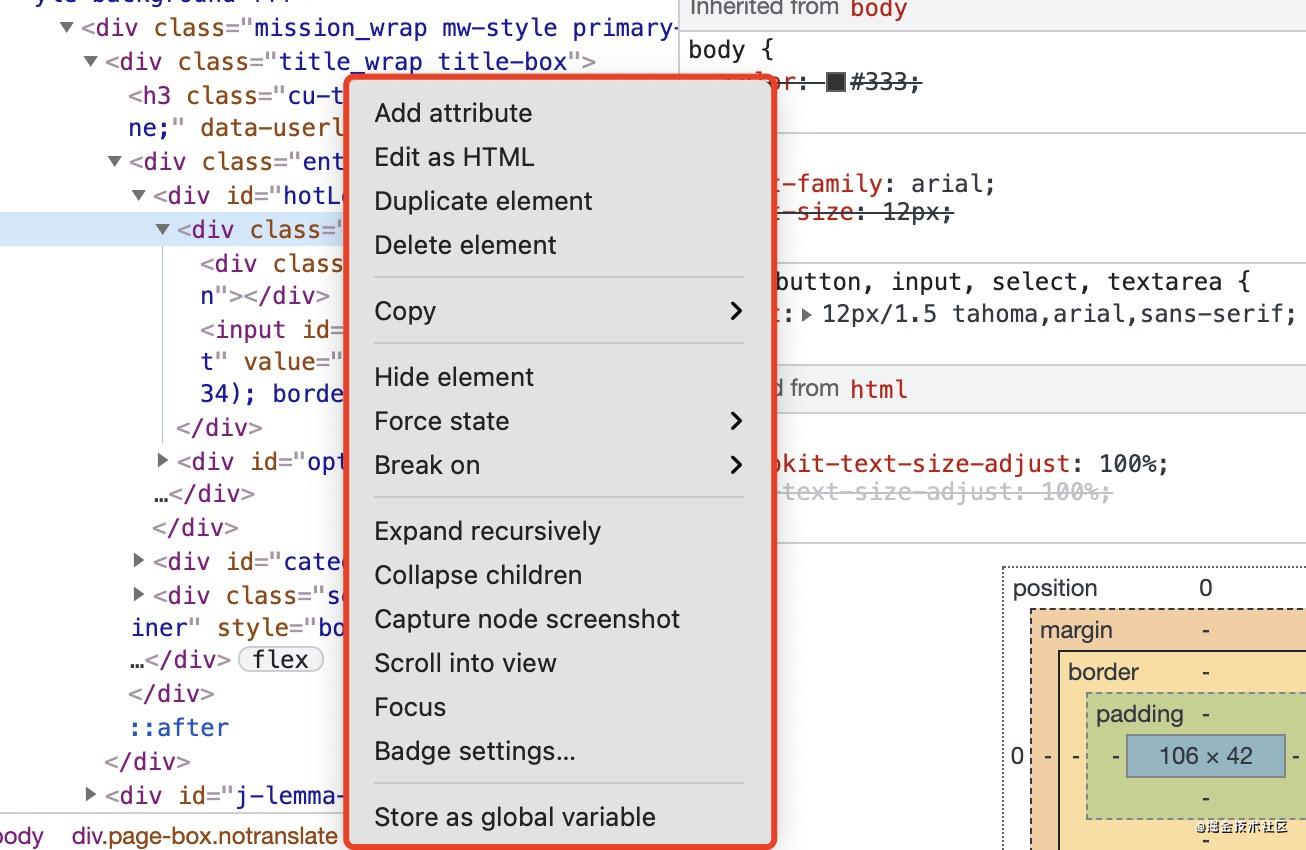Expand the div id="j-lemma node
Image resolution: width=1306 pixels, height=850 pixels.
click(x=91, y=795)
